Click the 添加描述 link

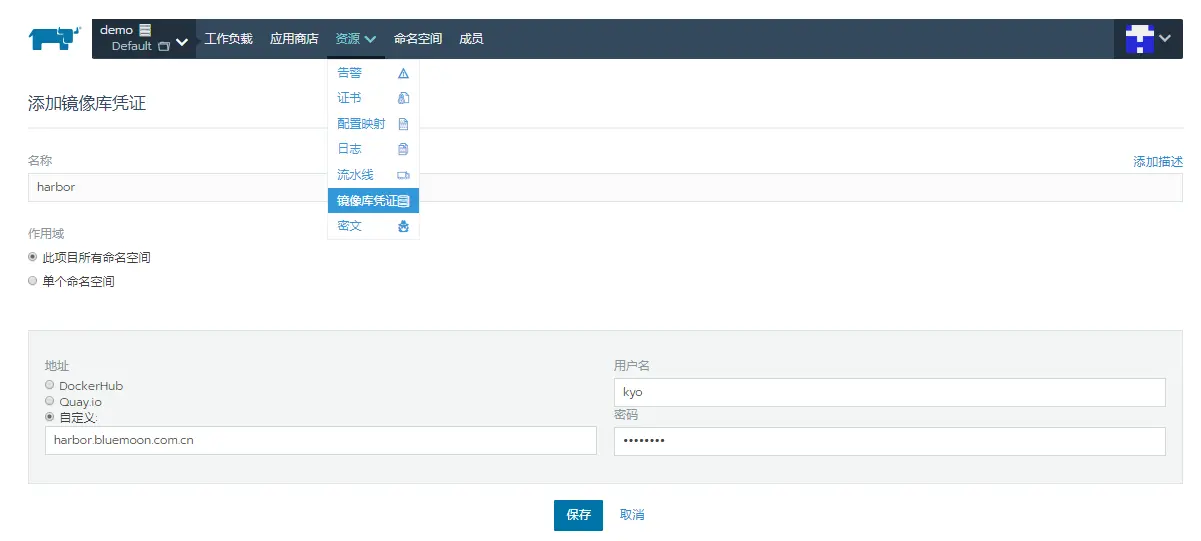(1158, 162)
